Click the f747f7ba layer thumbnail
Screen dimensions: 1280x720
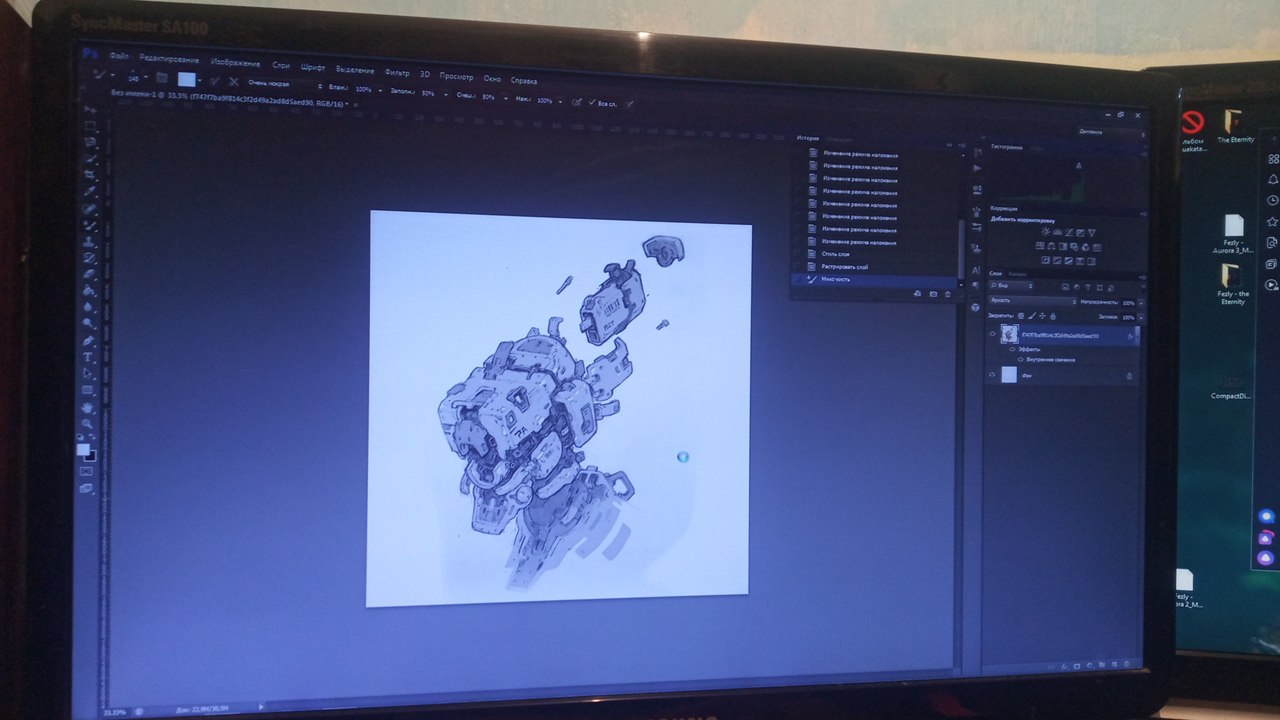tap(1010, 335)
